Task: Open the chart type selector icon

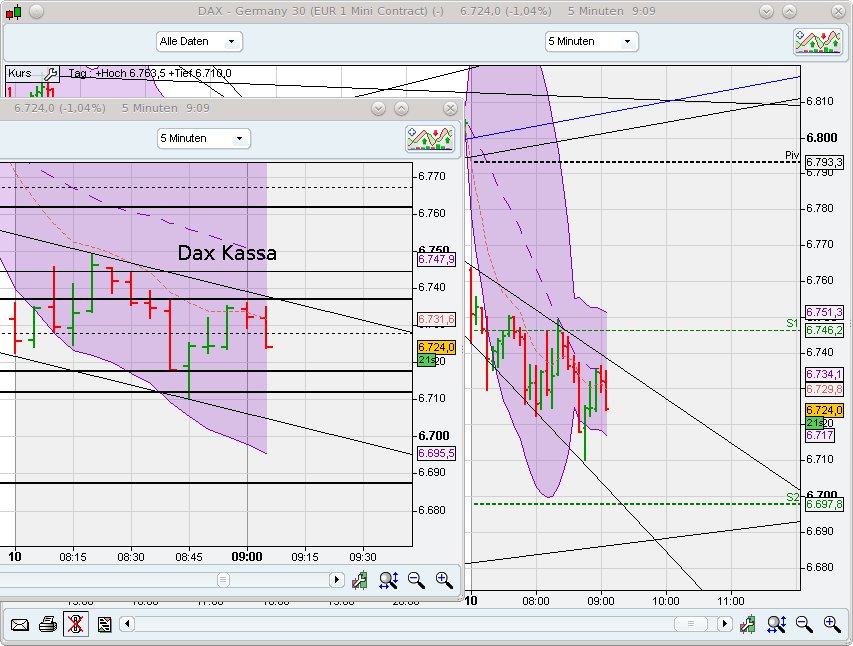Action: coord(818,41)
